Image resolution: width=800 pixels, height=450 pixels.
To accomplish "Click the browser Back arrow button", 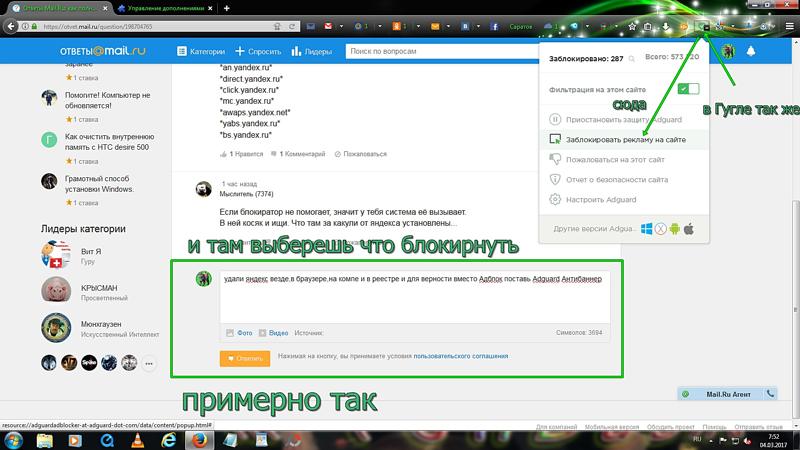I will click(x=11, y=26).
